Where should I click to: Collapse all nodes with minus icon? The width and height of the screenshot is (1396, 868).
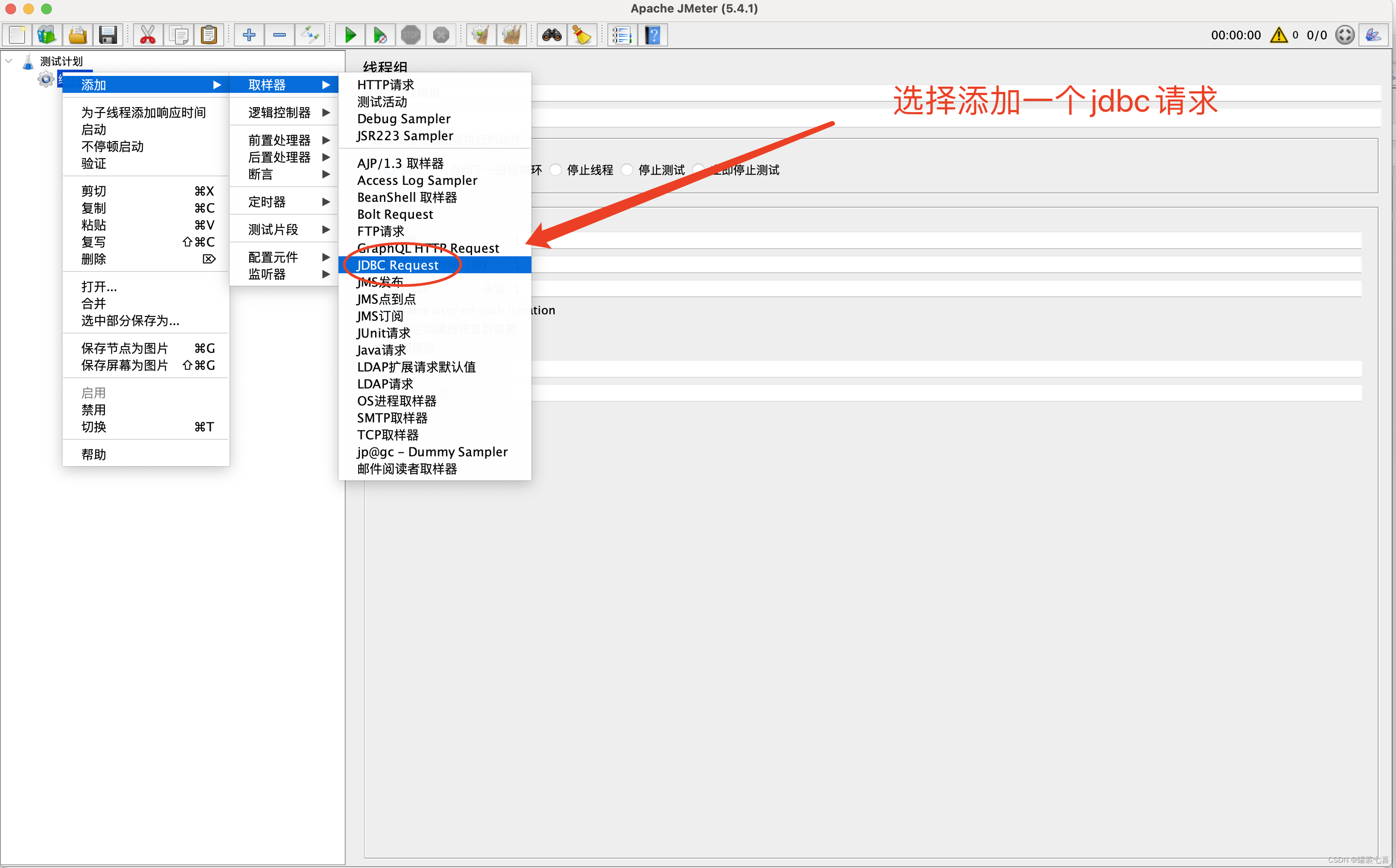click(280, 35)
